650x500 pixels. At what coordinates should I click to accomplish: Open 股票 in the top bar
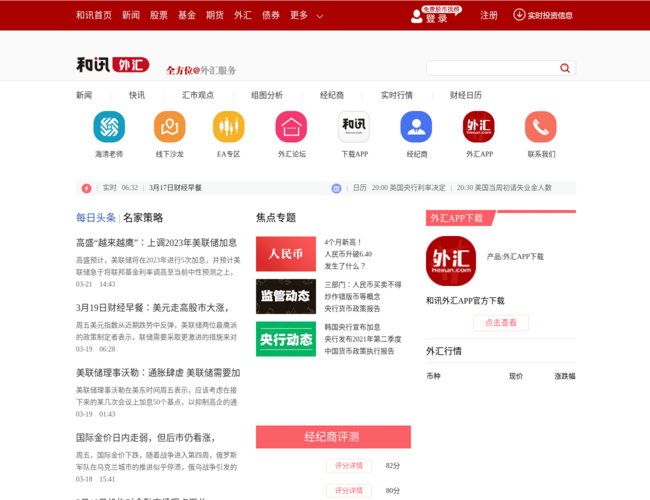click(x=159, y=15)
